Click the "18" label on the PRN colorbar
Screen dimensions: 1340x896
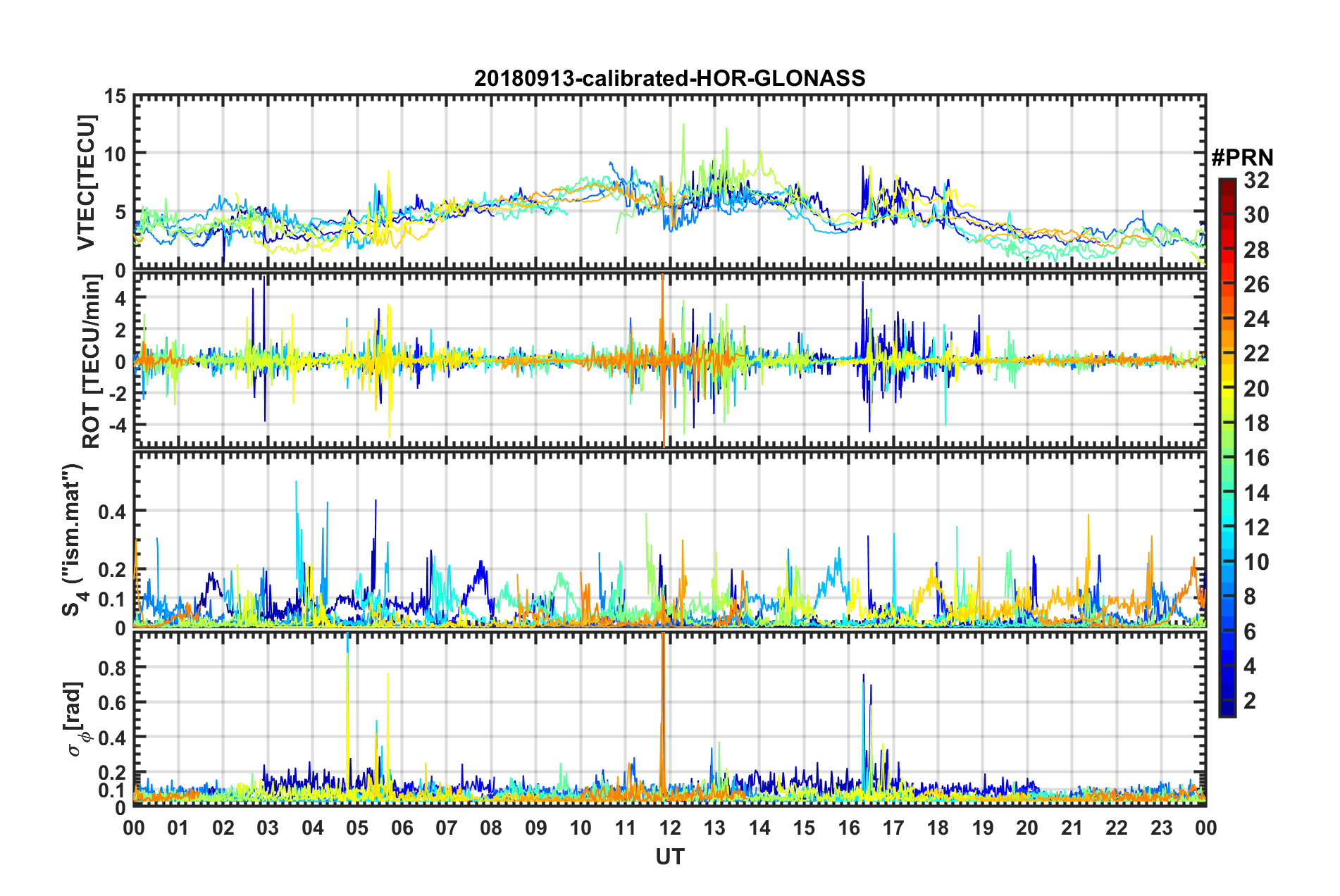point(1257,423)
